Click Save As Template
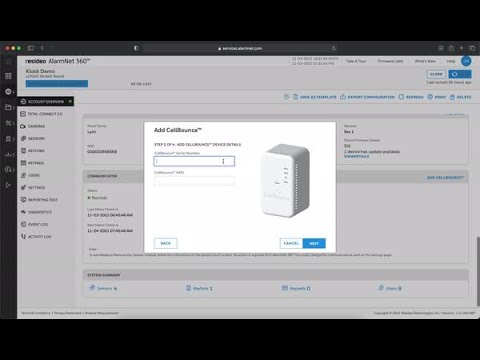This screenshot has height=360, width=480. [x=315, y=97]
